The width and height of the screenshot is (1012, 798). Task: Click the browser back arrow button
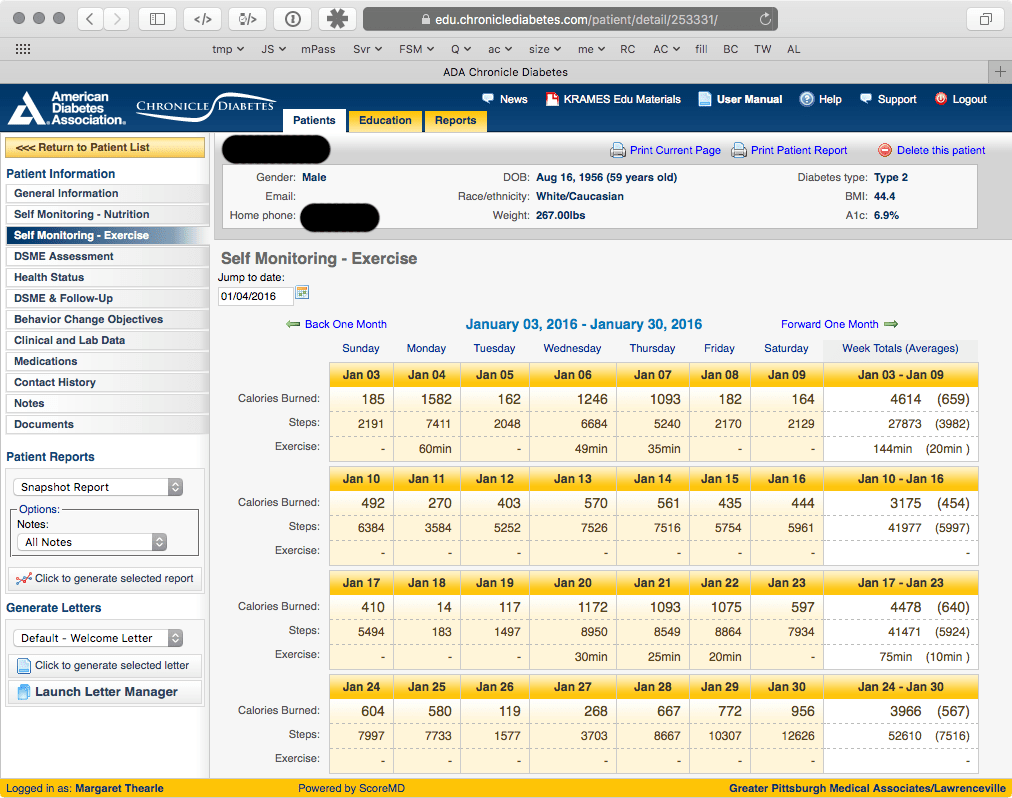click(90, 19)
